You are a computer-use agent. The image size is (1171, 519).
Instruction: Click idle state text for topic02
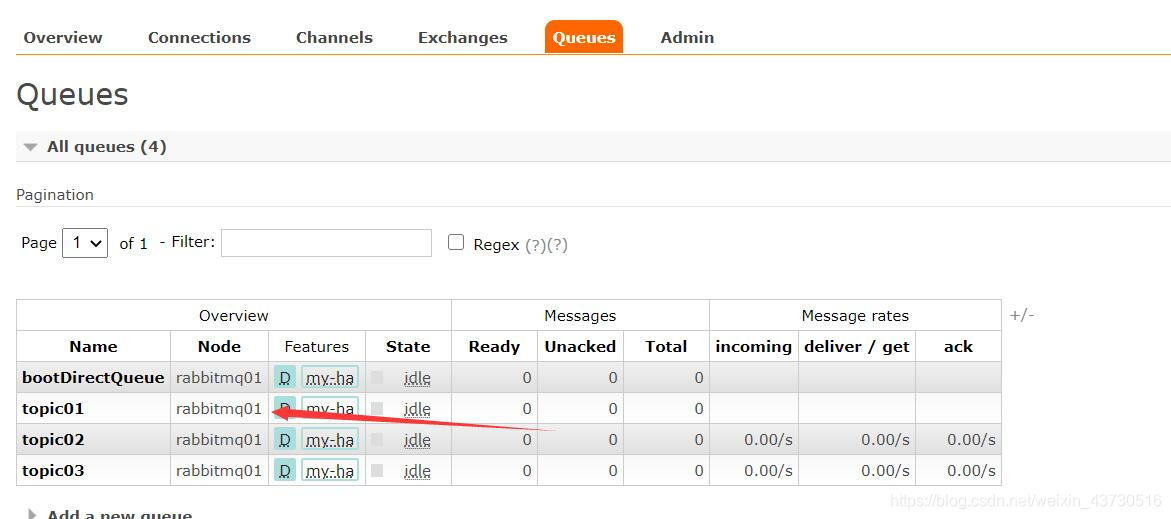click(417, 440)
